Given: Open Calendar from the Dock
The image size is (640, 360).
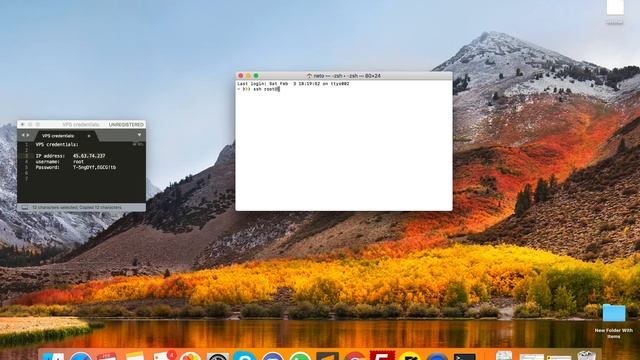Looking at the screenshot, I should pyautogui.click(x=107, y=356).
